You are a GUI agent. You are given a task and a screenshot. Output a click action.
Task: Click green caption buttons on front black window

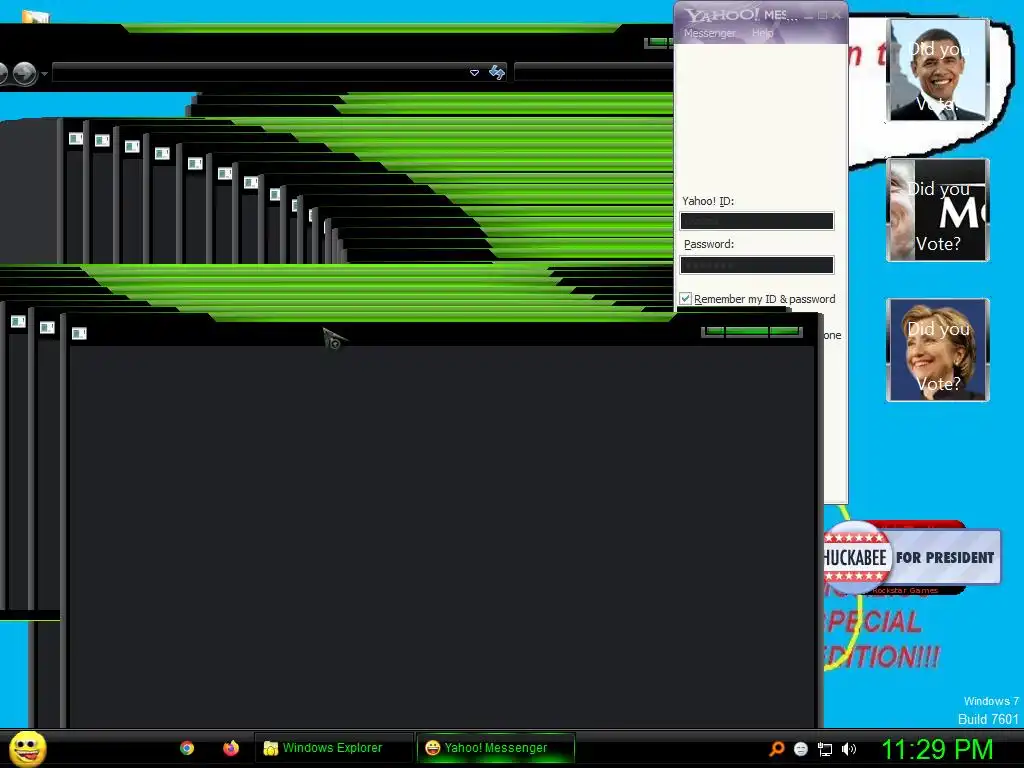(x=752, y=332)
